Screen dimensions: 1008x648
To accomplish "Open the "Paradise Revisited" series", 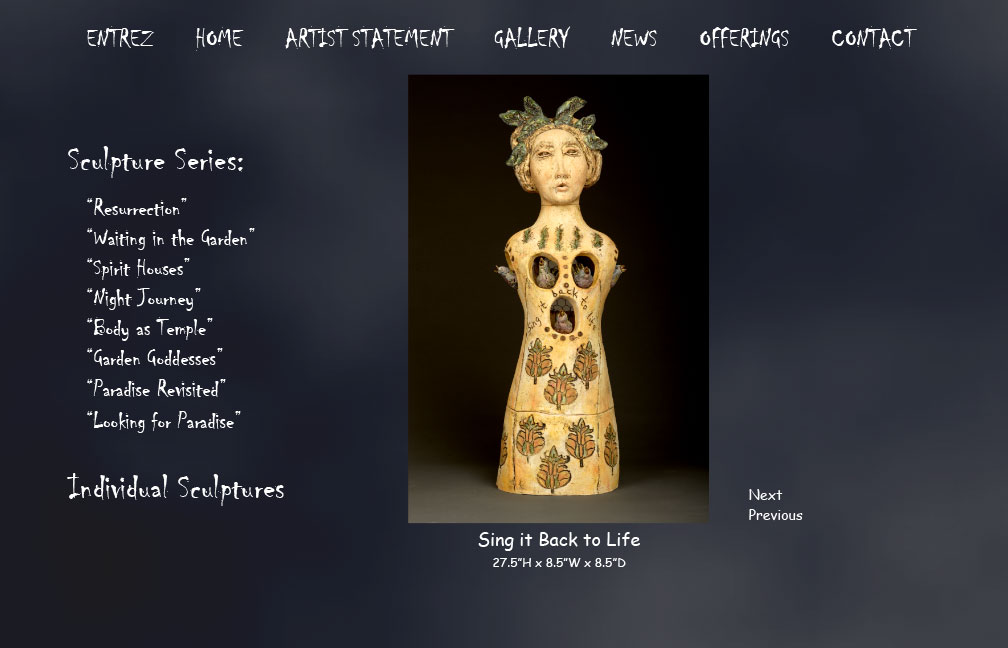I will [156, 389].
